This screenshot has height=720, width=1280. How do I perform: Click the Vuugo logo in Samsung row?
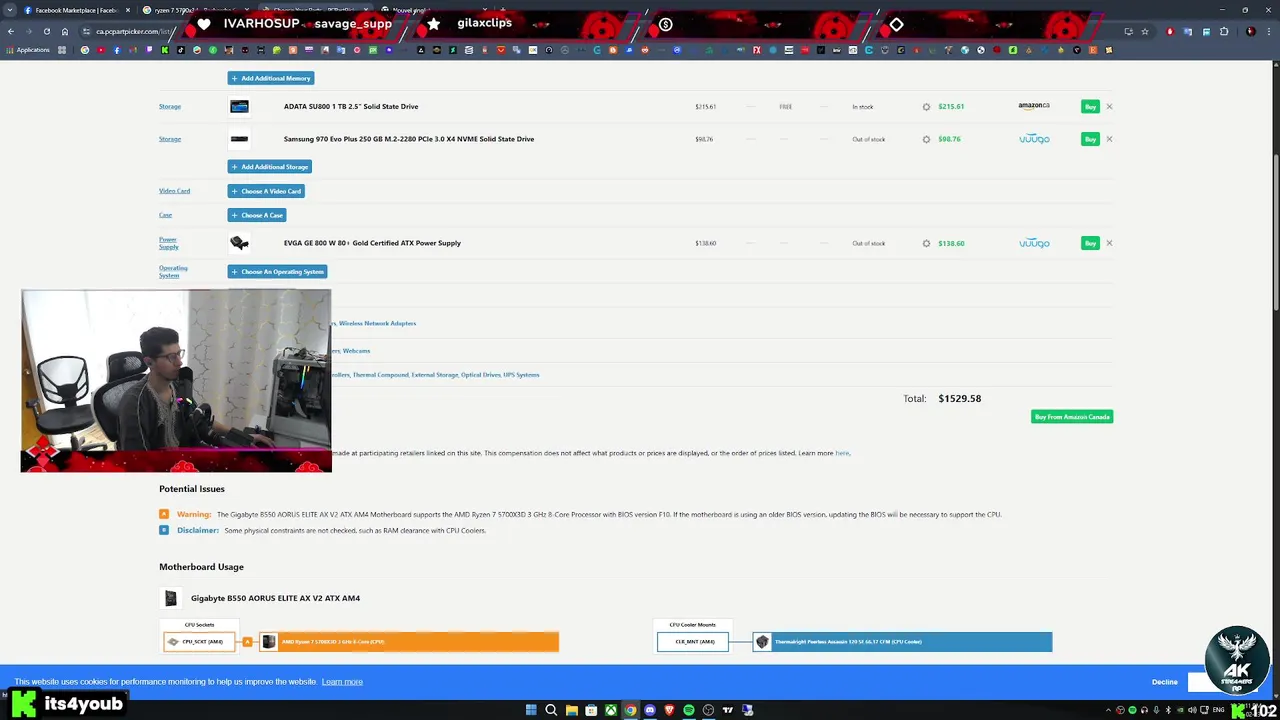1034,139
